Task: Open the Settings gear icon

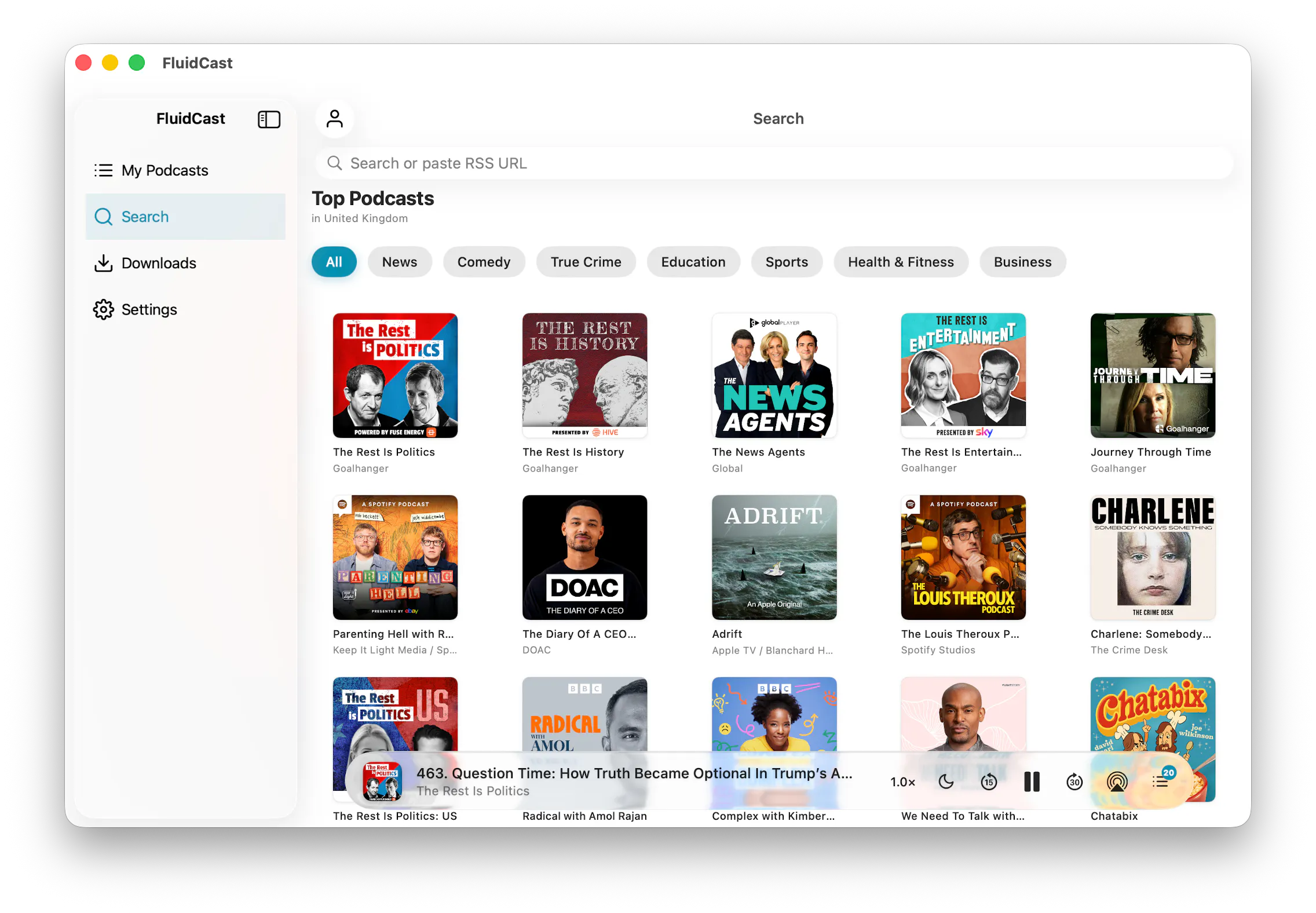Action: coord(103,309)
